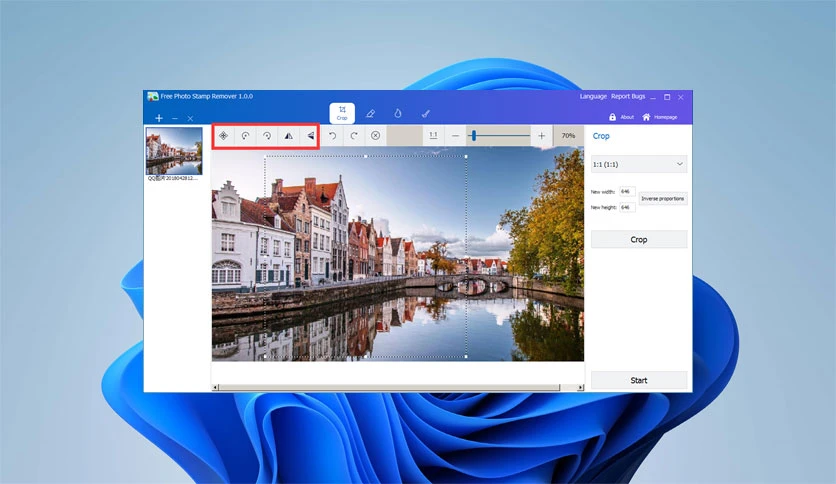Click the redo arrow icon
This screenshot has height=484, width=836.
tap(354, 136)
